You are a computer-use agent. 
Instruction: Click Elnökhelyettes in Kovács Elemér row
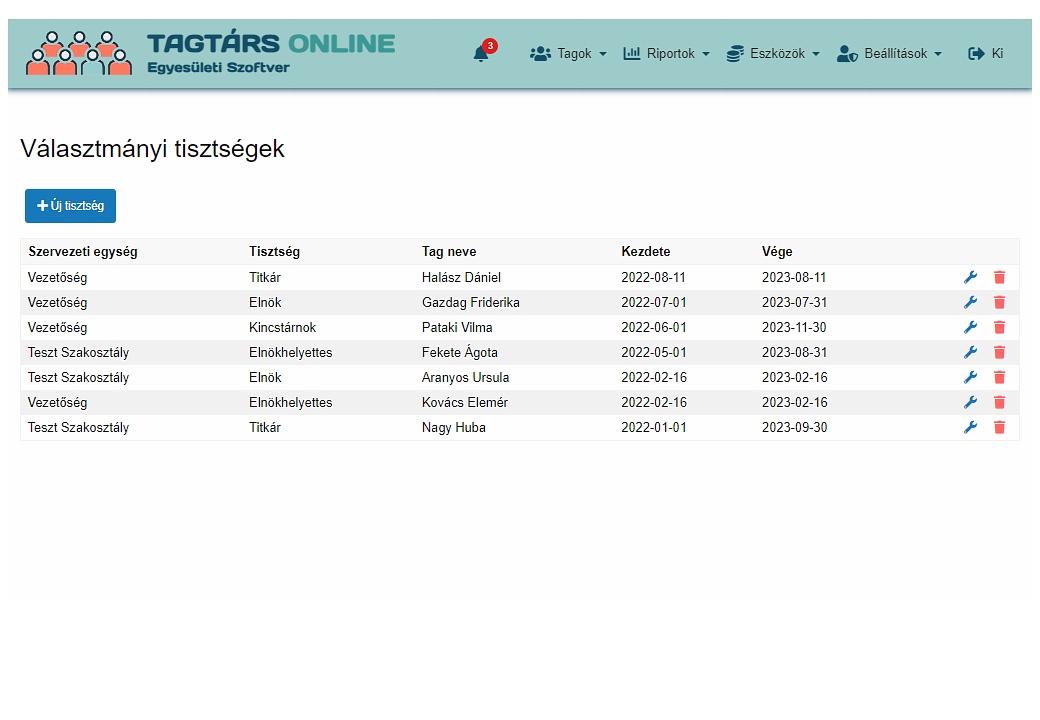click(x=291, y=402)
